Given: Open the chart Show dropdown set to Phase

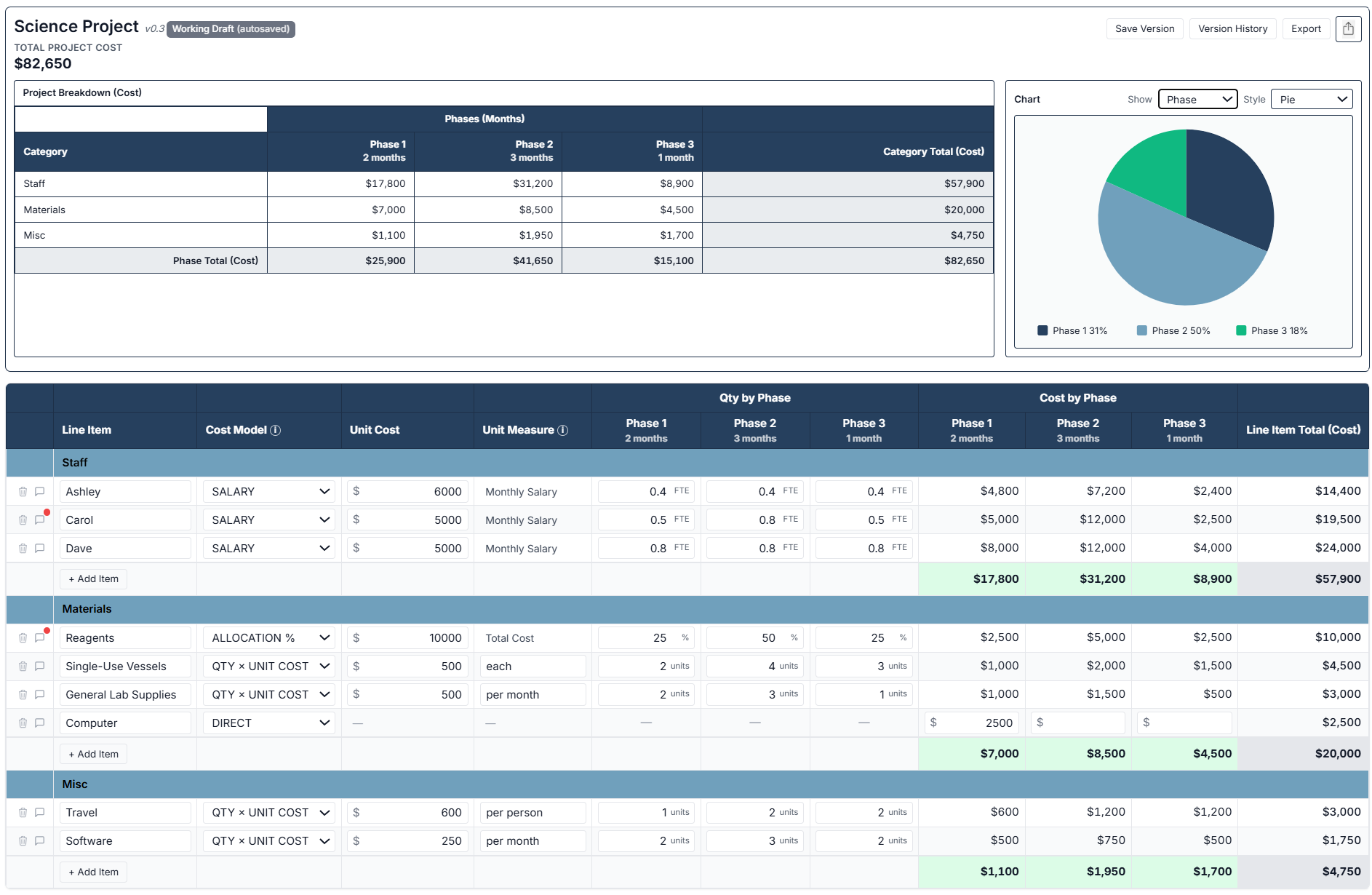Looking at the screenshot, I should pos(1197,99).
